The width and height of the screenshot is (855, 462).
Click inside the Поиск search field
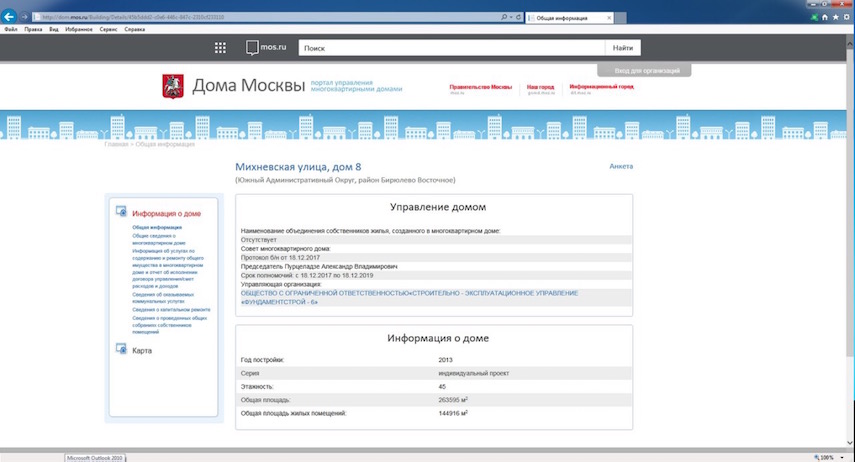coord(450,47)
